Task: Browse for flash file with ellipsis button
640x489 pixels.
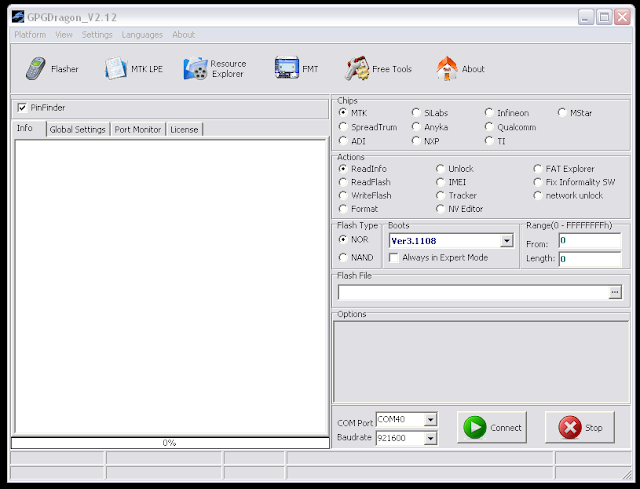Action: [x=615, y=292]
